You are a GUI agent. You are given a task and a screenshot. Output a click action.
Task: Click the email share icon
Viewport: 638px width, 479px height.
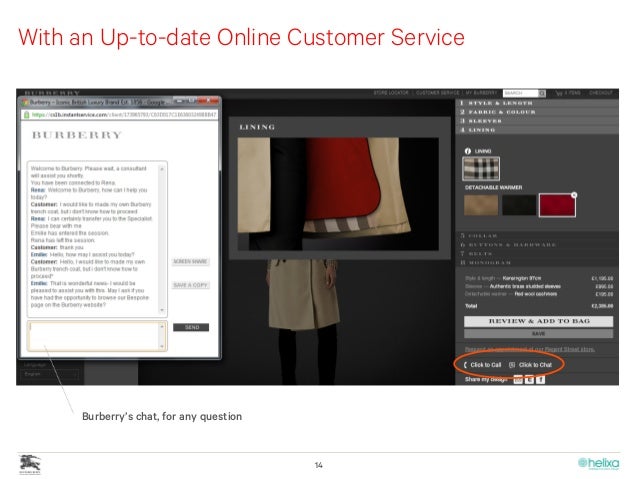pos(518,380)
